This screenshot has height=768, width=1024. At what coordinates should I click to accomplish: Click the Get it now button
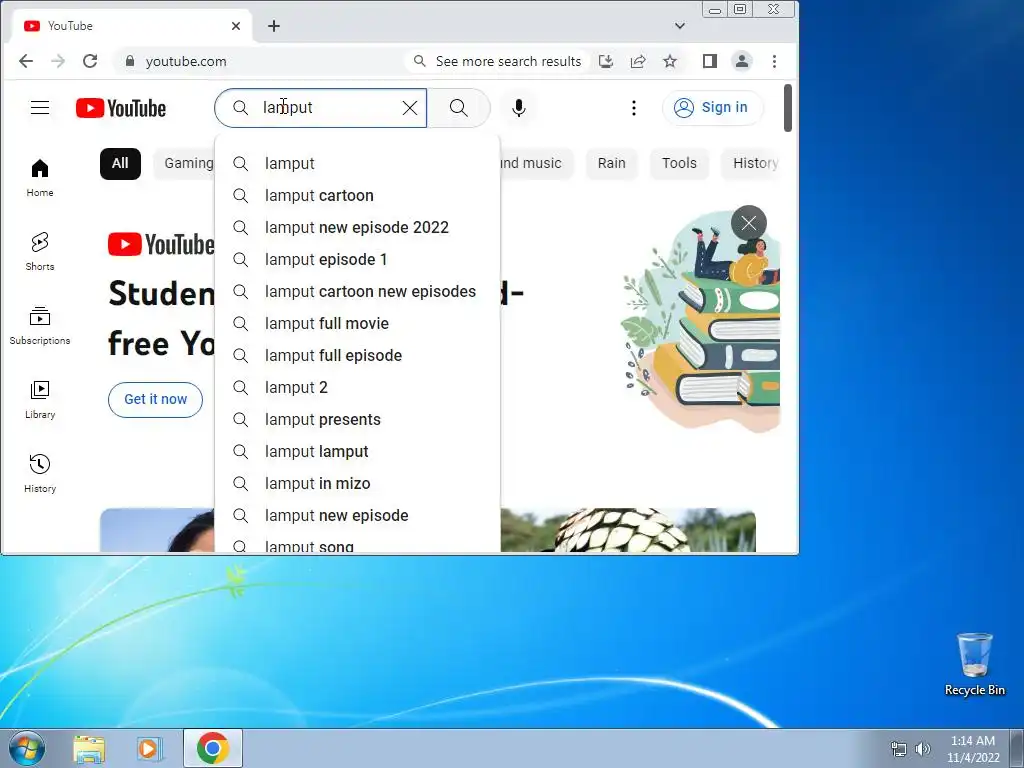[x=155, y=399]
